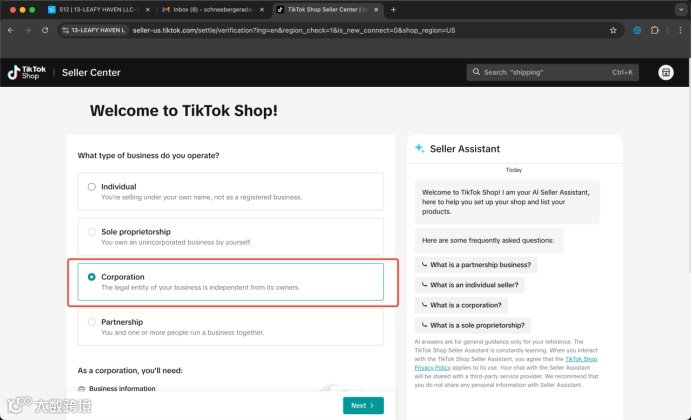692x420 pixels.
Task: Switch to TikTok Shop Seller Center tab
Action: coord(327,10)
